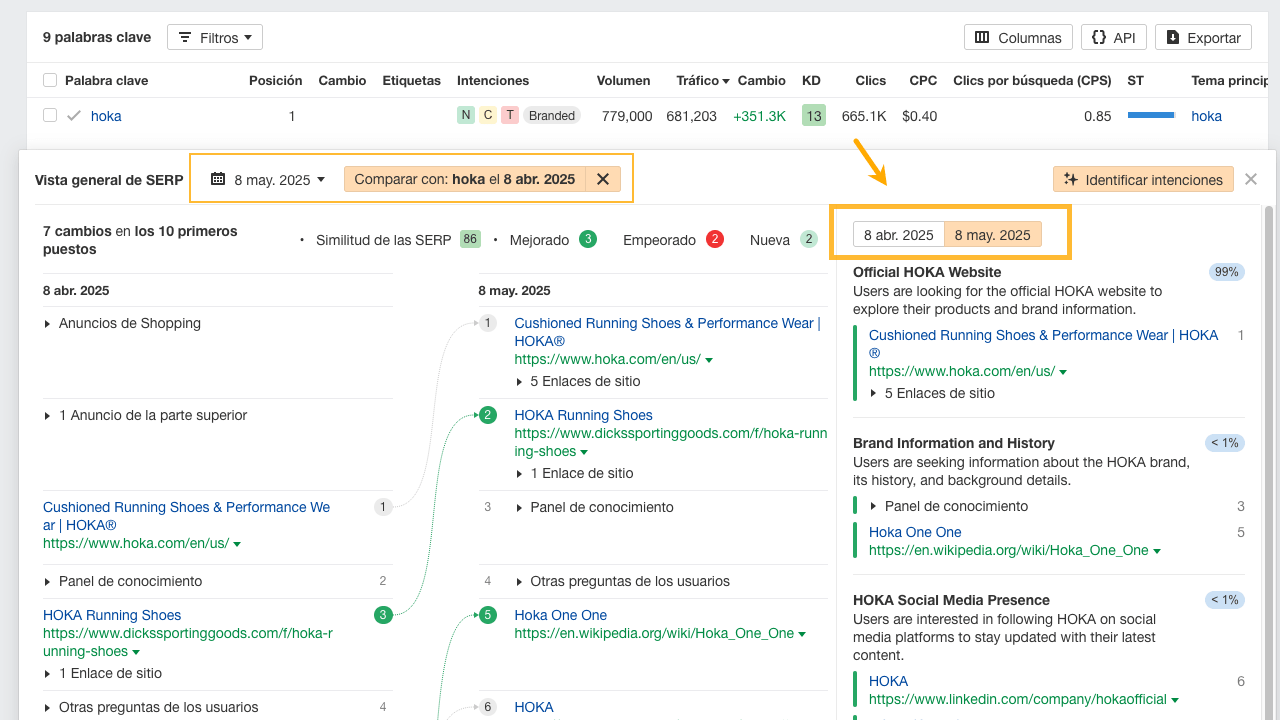The width and height of the screenshot is (1280, 720).
Task: Switch to the 8 abr. 2025 tab
Action: pyautogui.click(x=897, y=234)
